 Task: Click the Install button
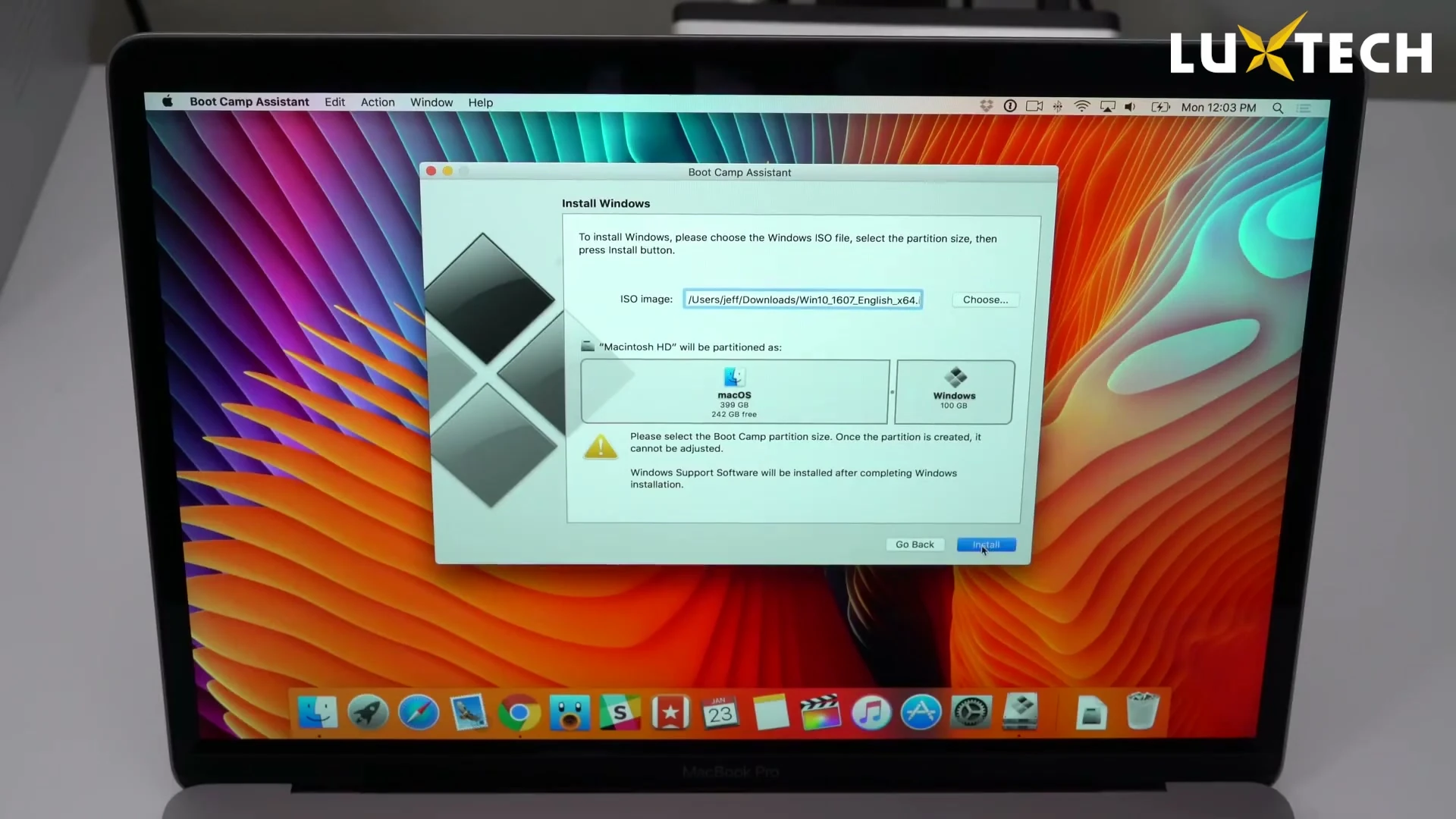(986, 544)
